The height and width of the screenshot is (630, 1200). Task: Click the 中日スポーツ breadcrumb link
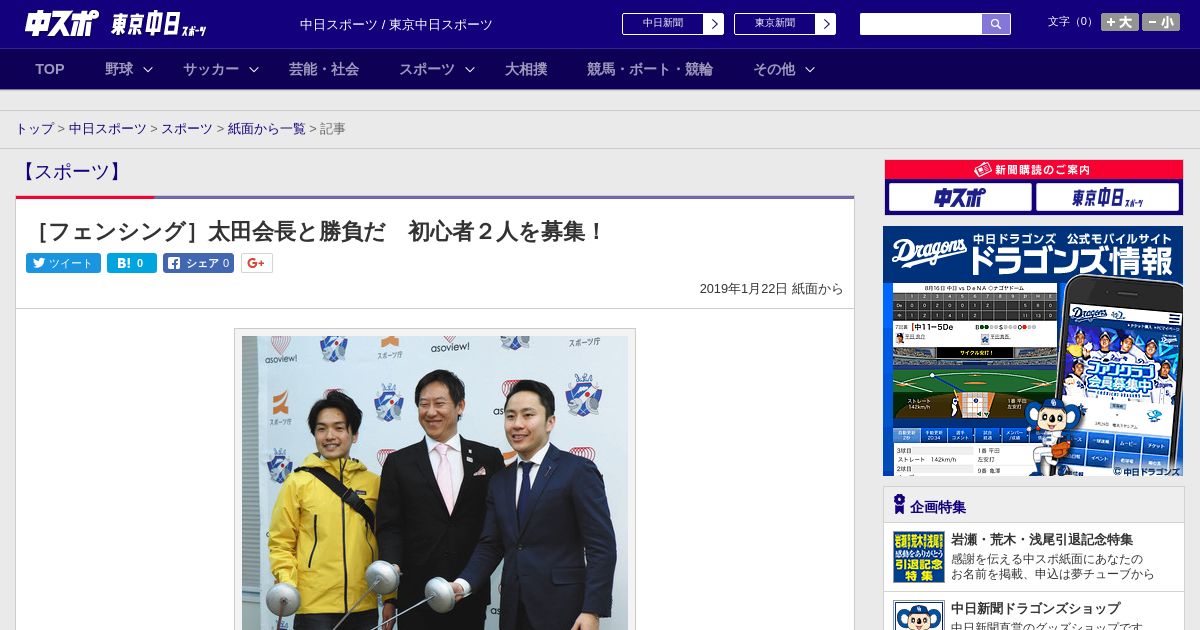pos(108,129)
